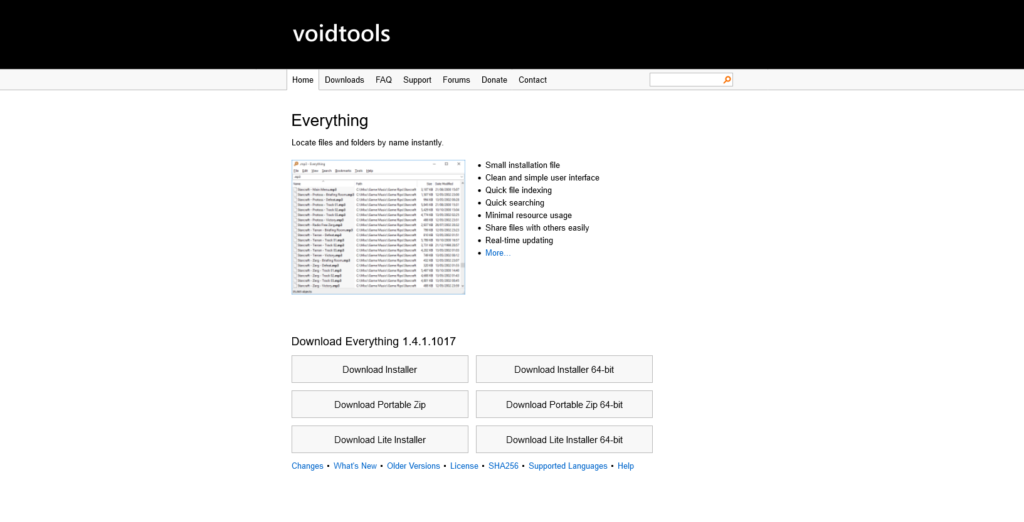The height and width of the screenshot is (522, 1024).
Task: Focus the site search input field
Action: tap(686, 80)
